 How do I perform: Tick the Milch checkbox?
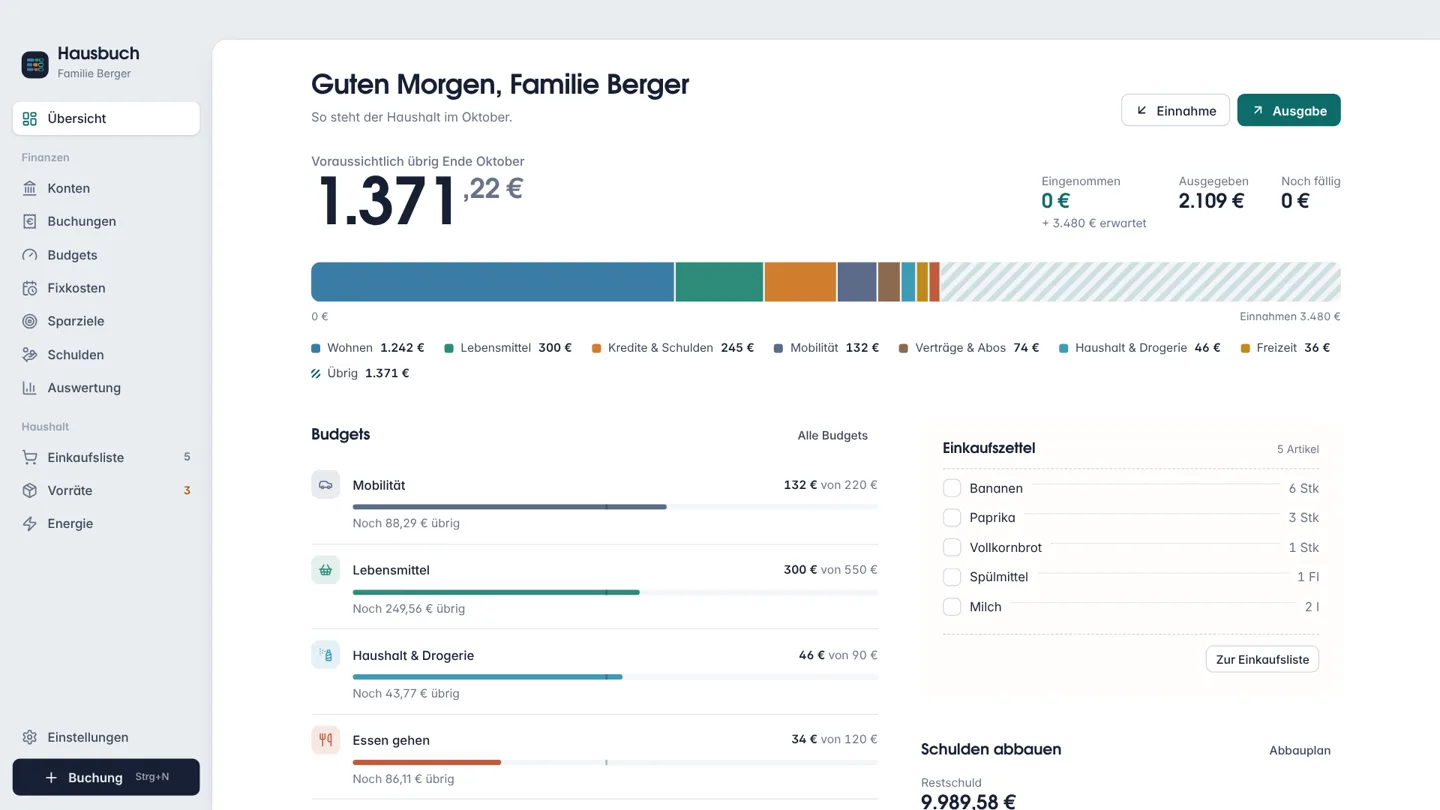[x=952, y=607]
